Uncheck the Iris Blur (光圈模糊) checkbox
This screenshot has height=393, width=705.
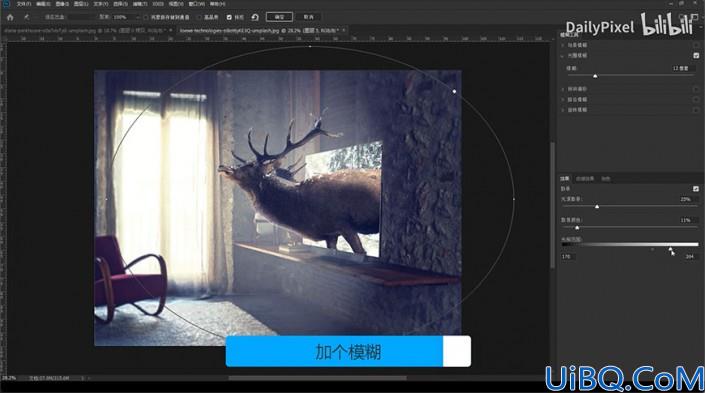[x=696, y=55]
